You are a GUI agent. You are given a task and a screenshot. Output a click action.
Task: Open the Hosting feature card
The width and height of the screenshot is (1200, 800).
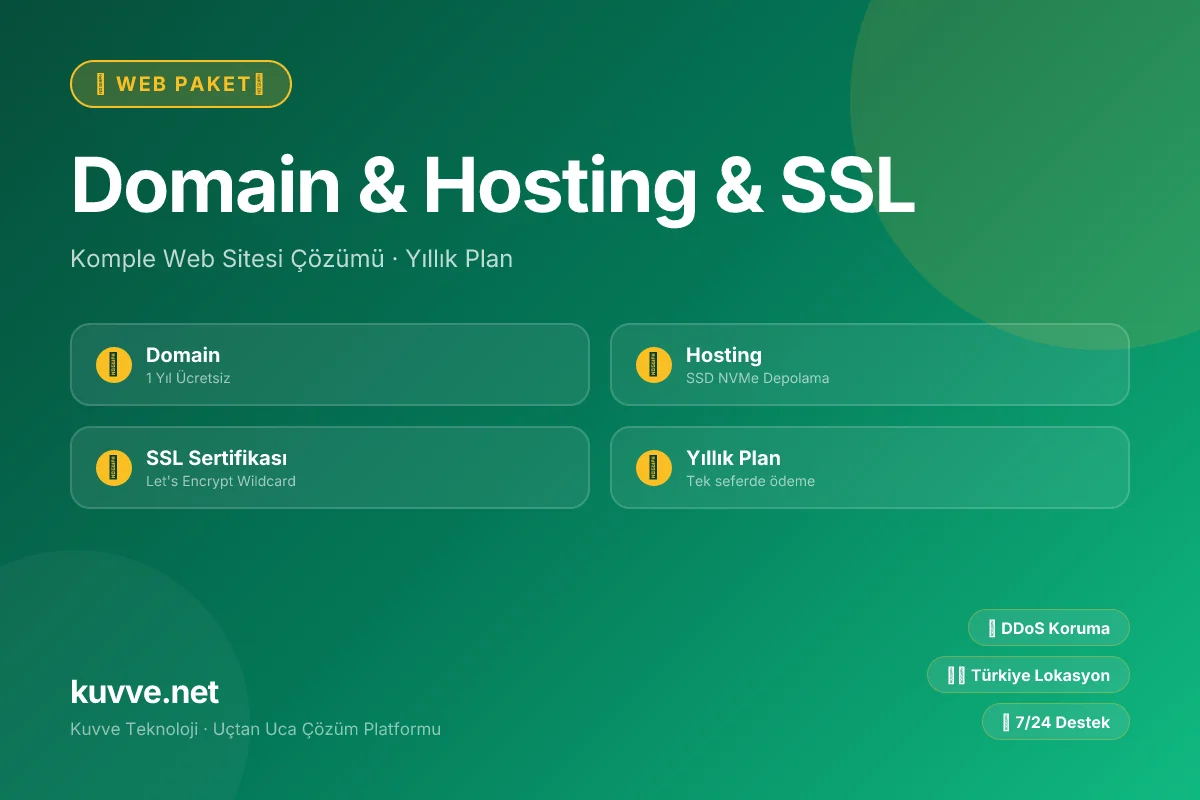tap(870, 364)
